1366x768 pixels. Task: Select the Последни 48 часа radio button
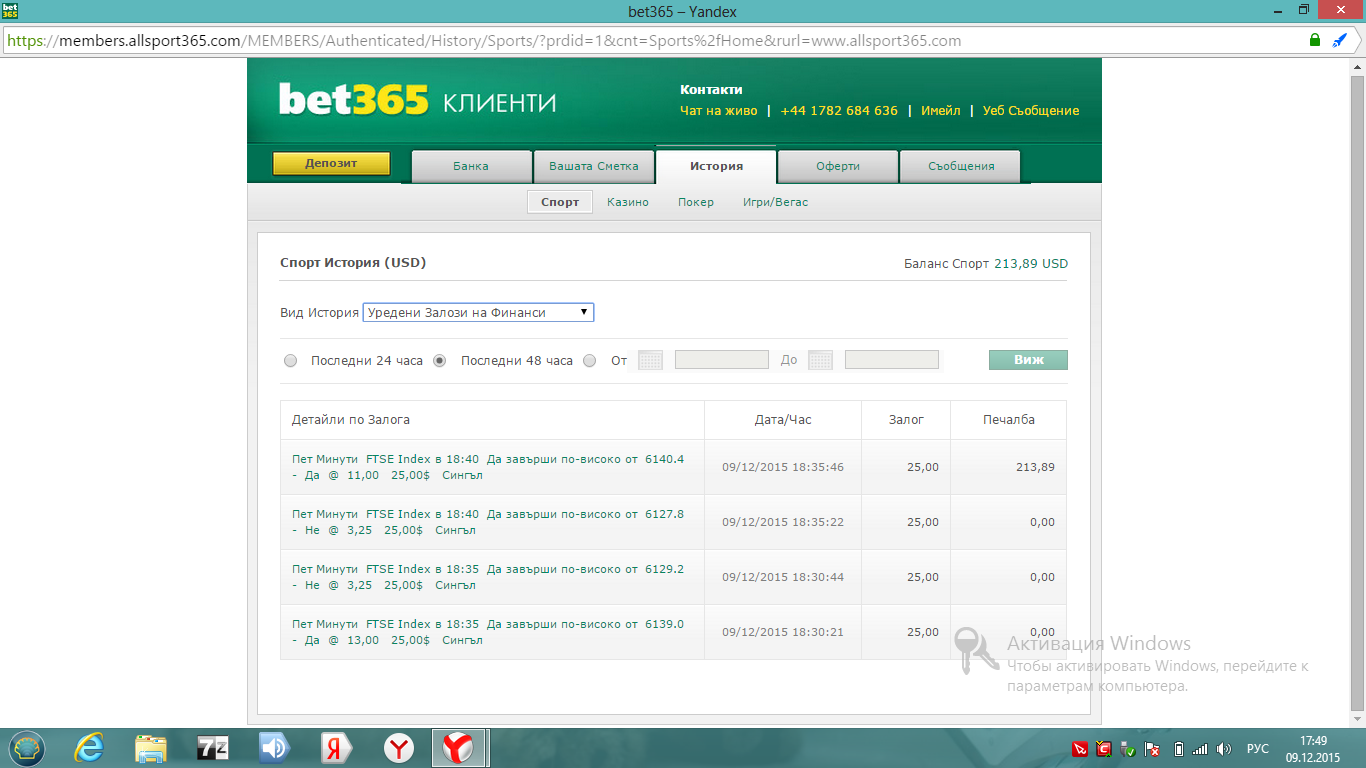(439, 361)
